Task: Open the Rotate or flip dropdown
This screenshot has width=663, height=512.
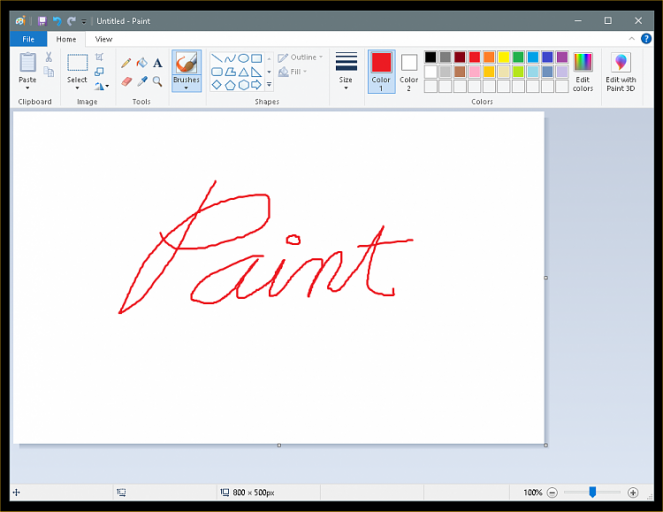Action: coord(101,86)
